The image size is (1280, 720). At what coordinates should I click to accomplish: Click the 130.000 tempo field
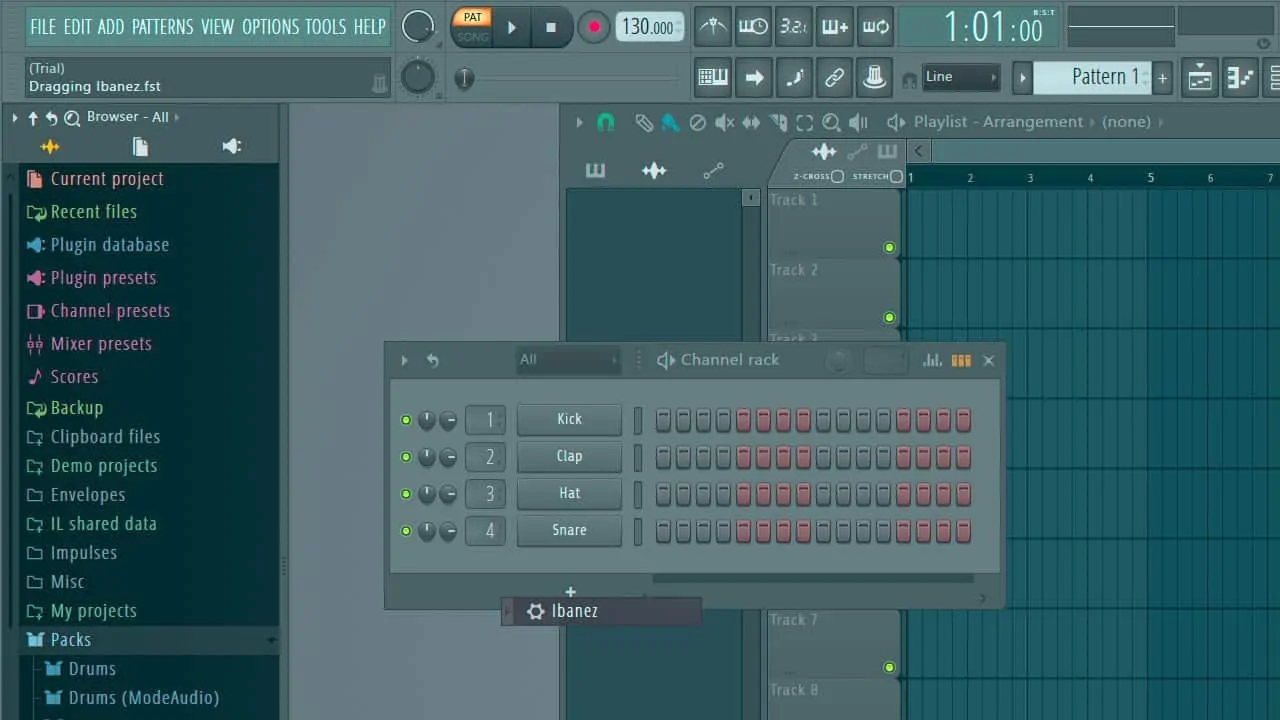click(650, 27)
